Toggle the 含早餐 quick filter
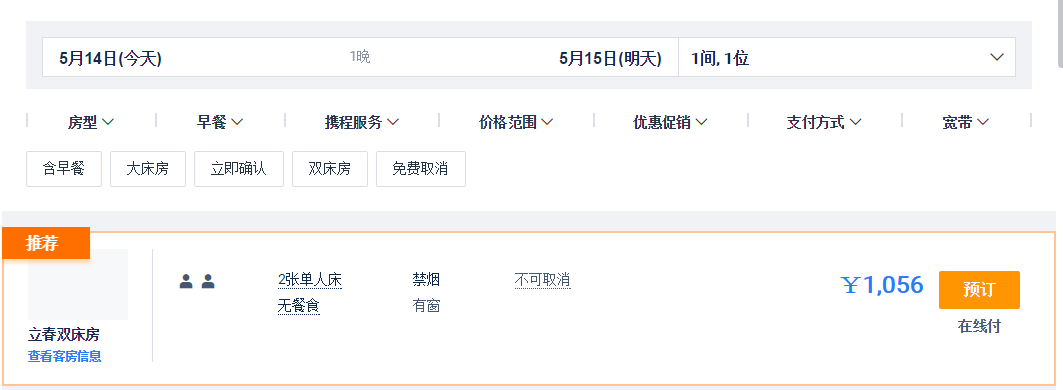The height and width of the screenshot is (390, 1063). coord(64,169)
